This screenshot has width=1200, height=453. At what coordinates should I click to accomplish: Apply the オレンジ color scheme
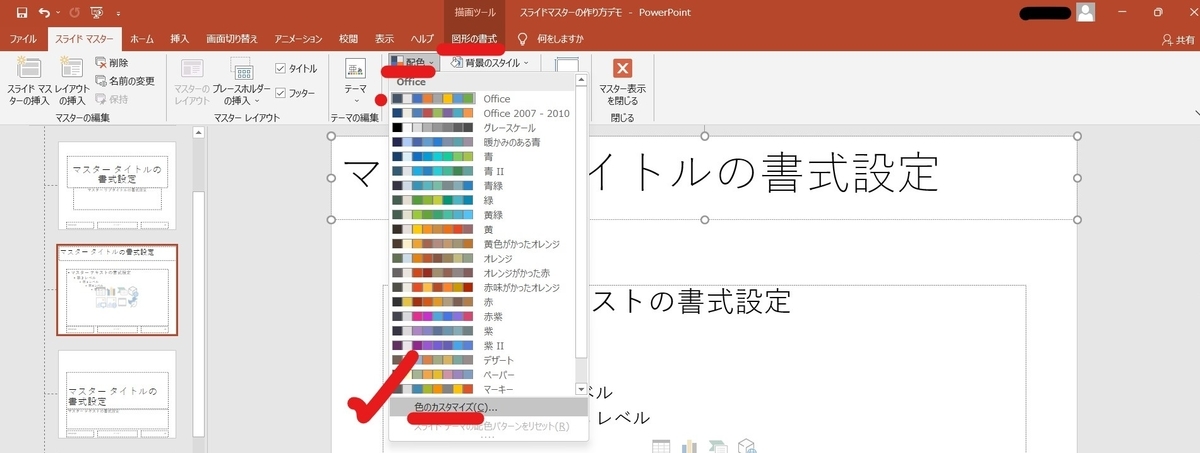click(x=482, y=258)
